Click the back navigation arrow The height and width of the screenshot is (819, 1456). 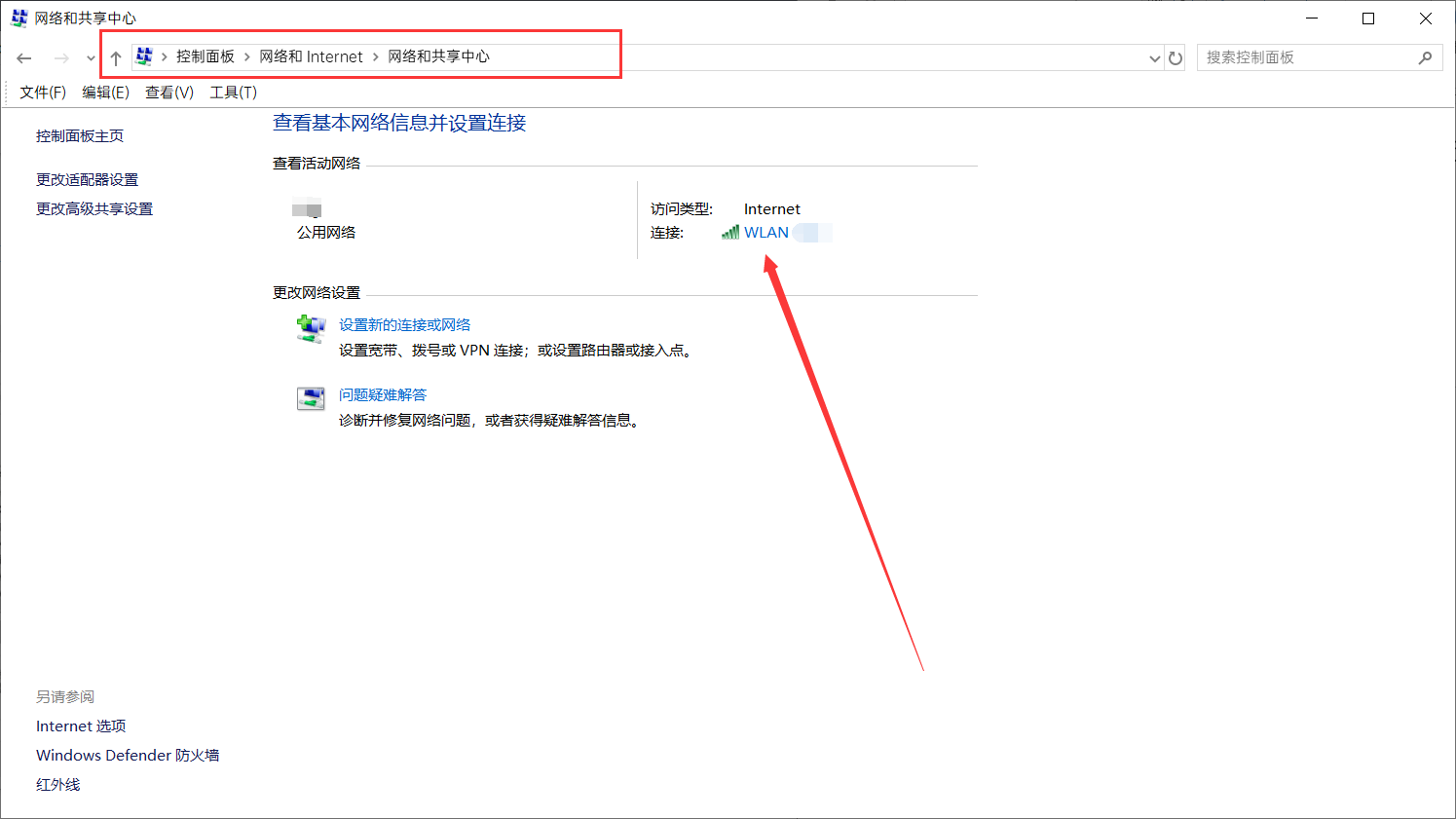[x=24, y=58]
